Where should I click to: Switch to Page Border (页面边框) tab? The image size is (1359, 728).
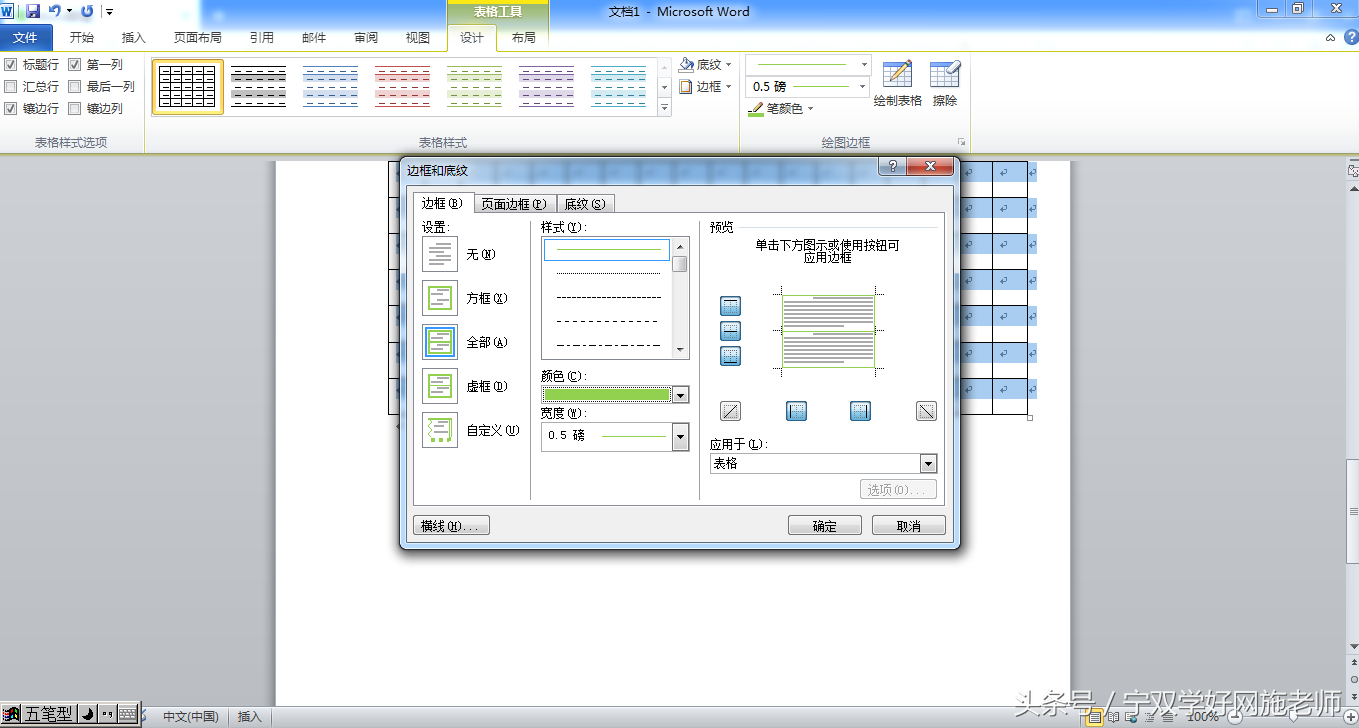point(513,204)
